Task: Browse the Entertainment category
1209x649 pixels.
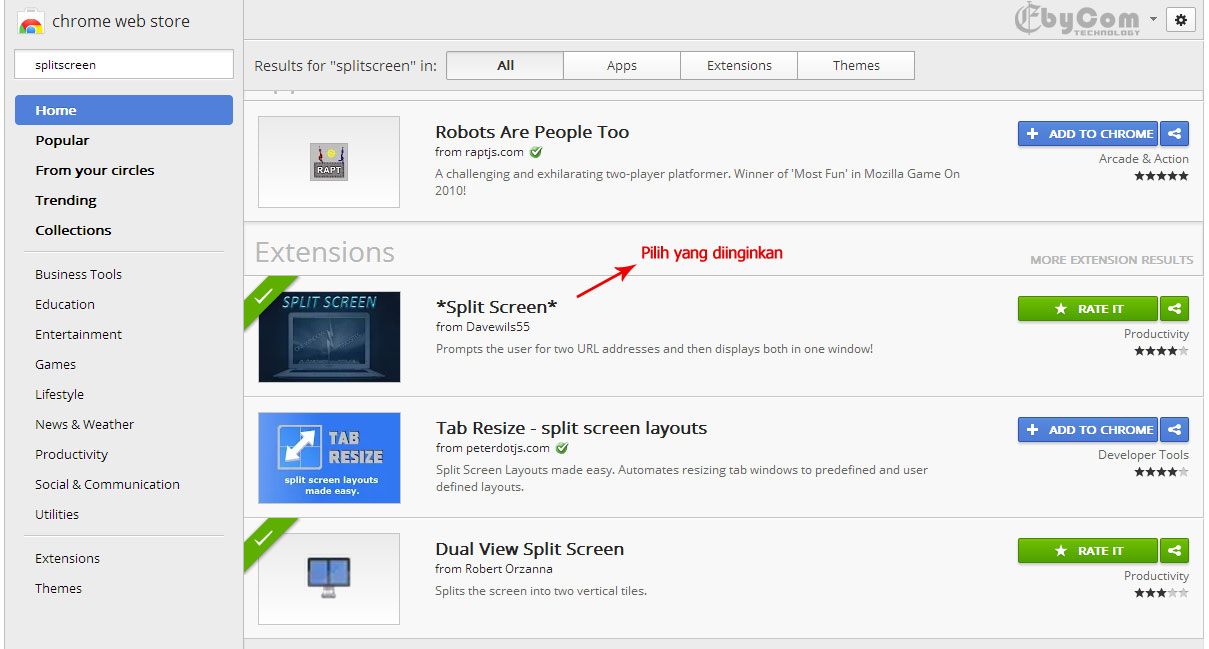Action: [78, 334]
